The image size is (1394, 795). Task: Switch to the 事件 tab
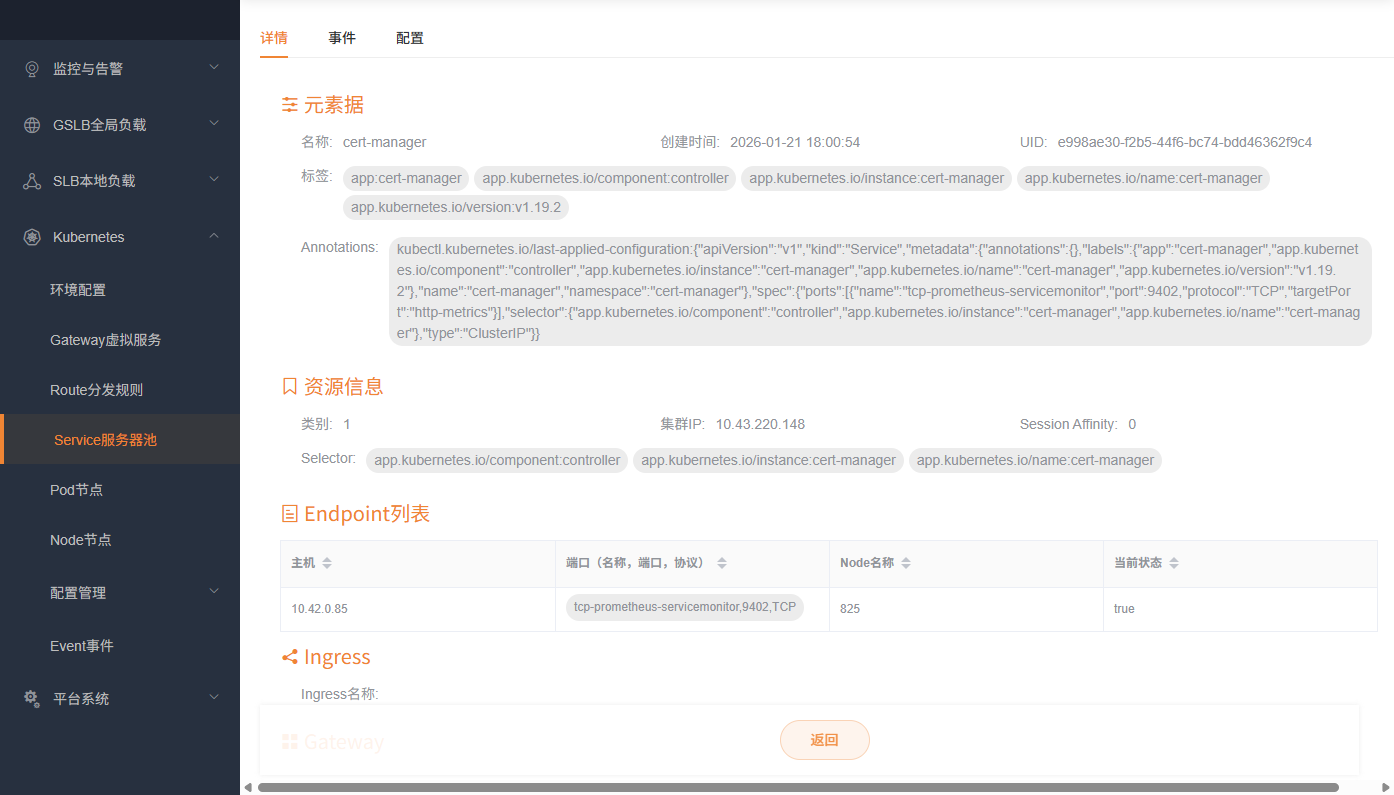[342, 38]
